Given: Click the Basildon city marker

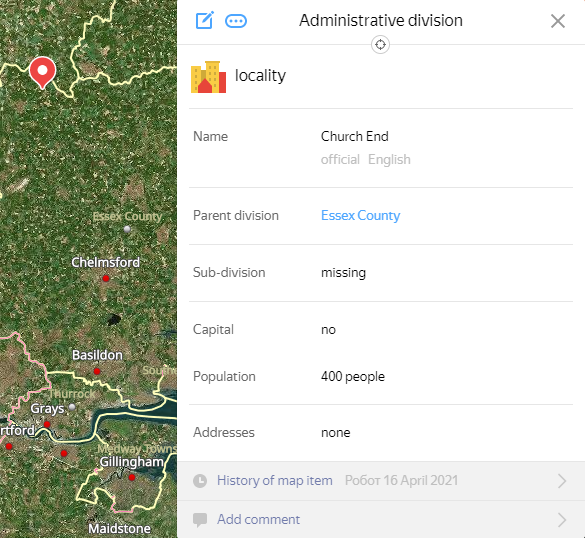Looking at the screenshot, I should [97, 371].
